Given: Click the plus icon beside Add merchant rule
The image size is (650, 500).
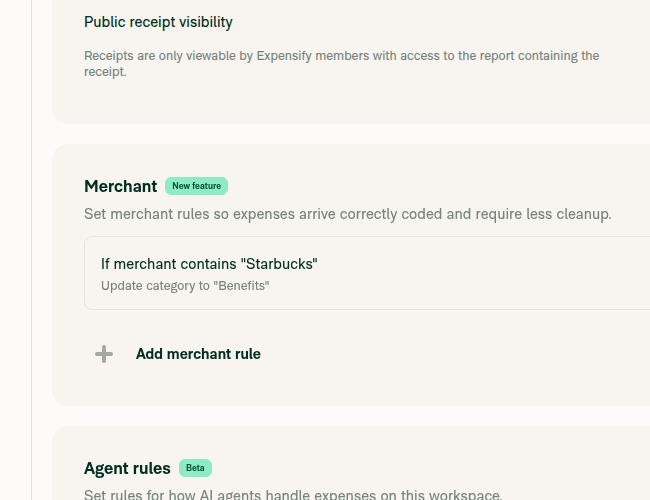Looking at the screenshot, I should point(104,354).
